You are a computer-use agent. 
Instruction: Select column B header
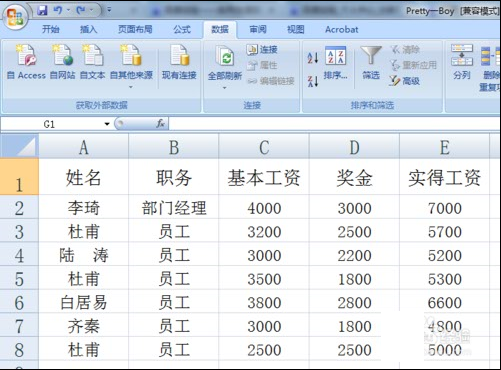click(x=174, y=147)
